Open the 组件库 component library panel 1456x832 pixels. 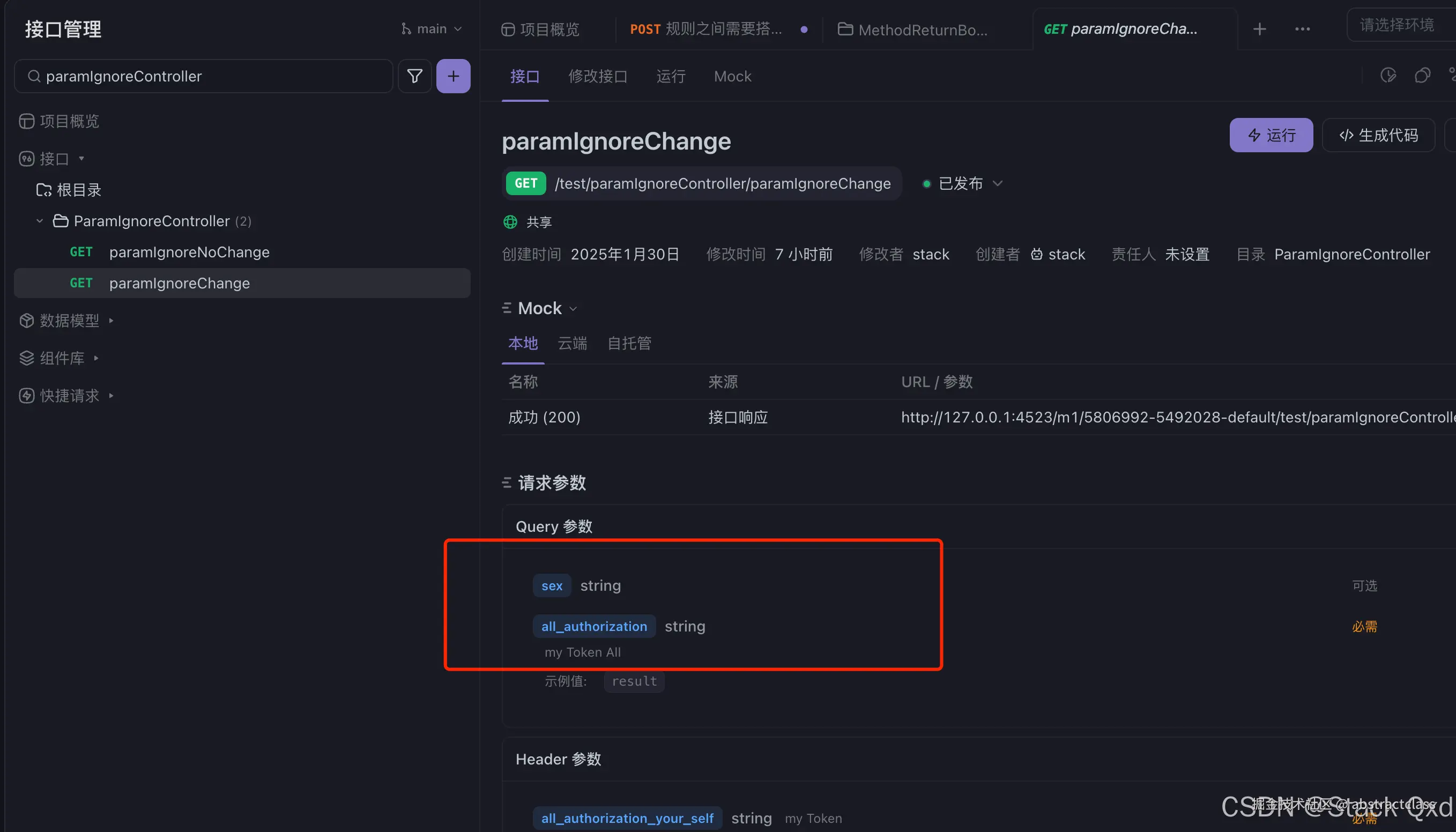(x=61, y=358)
